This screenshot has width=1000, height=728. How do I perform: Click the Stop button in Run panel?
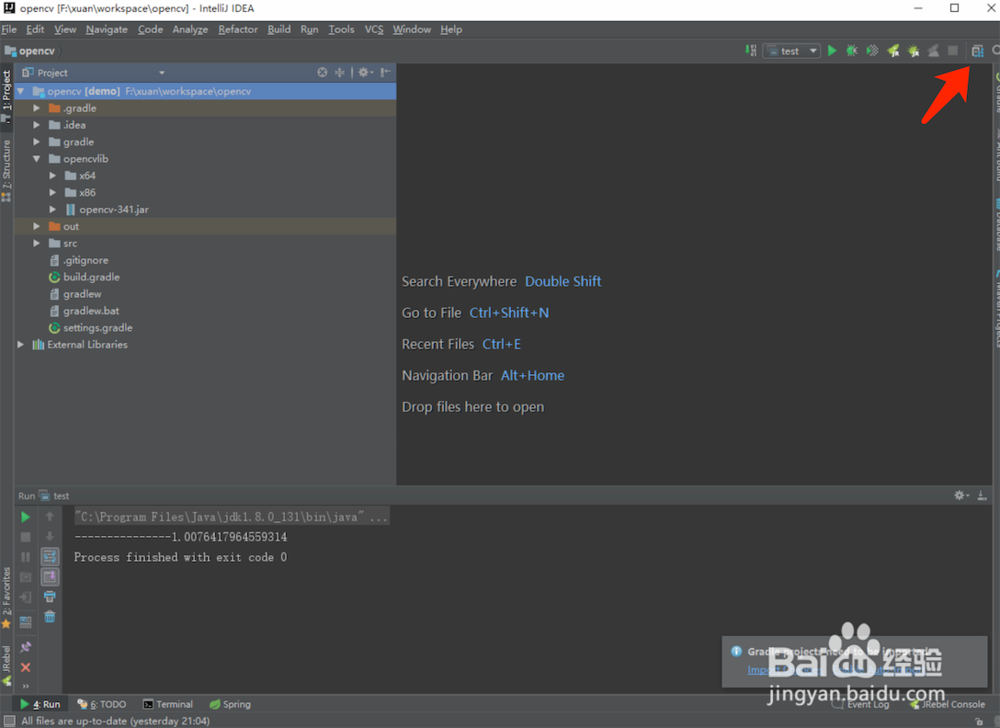[x=26, y=537]
